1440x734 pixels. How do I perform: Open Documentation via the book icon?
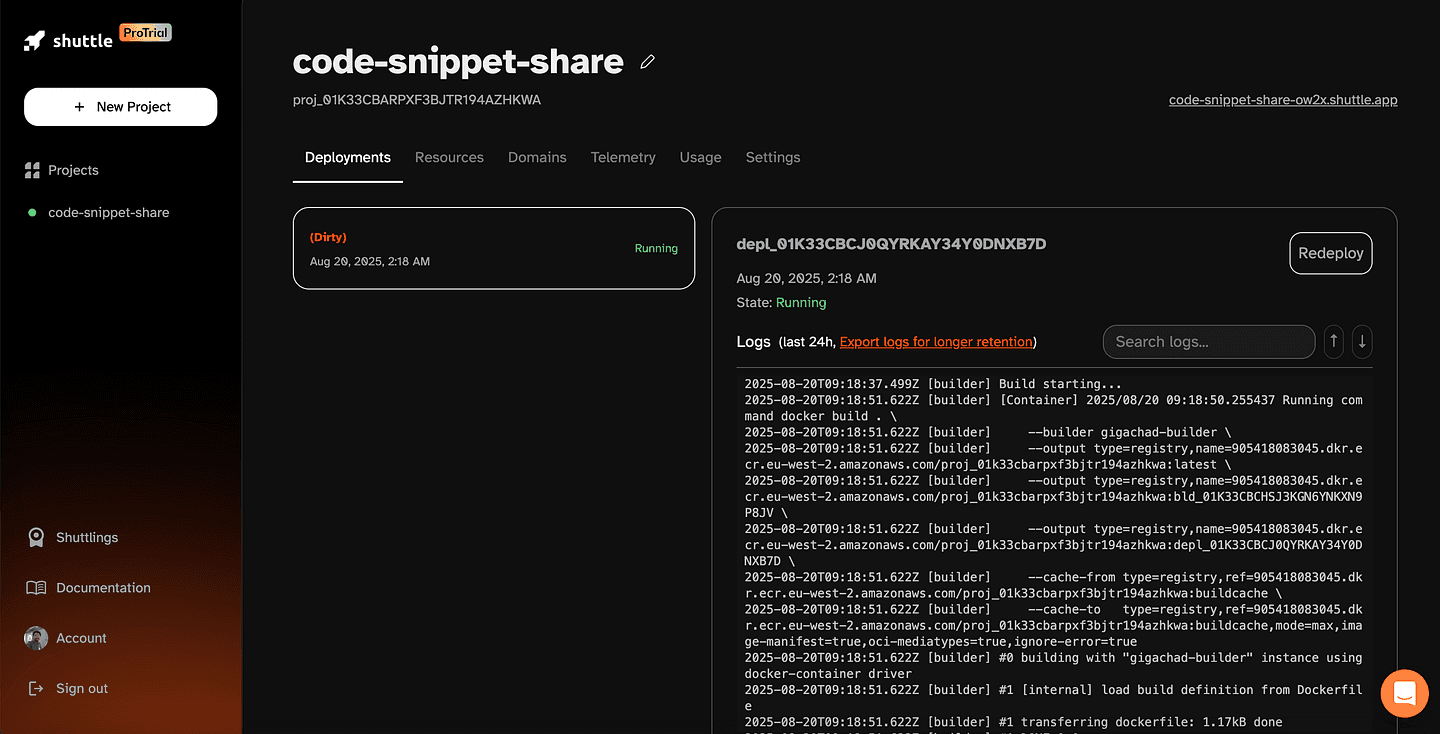coord(36,587)
